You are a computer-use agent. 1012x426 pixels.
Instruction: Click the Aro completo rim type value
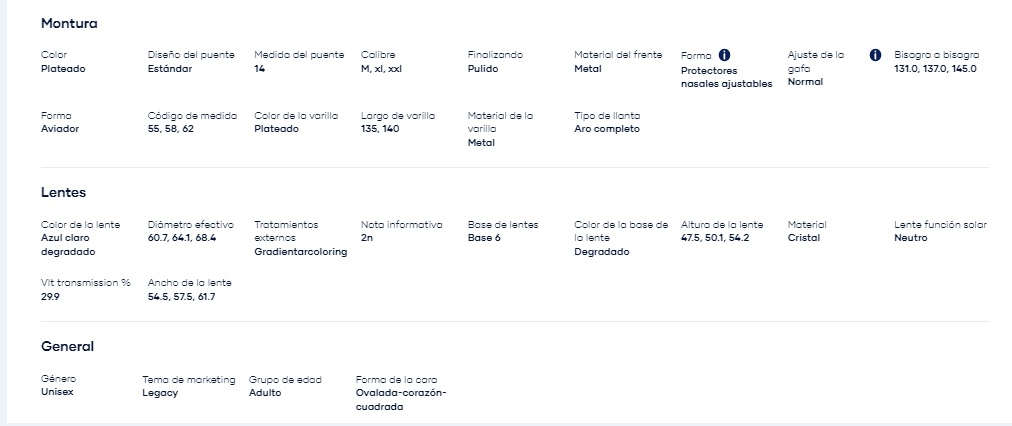607,129
